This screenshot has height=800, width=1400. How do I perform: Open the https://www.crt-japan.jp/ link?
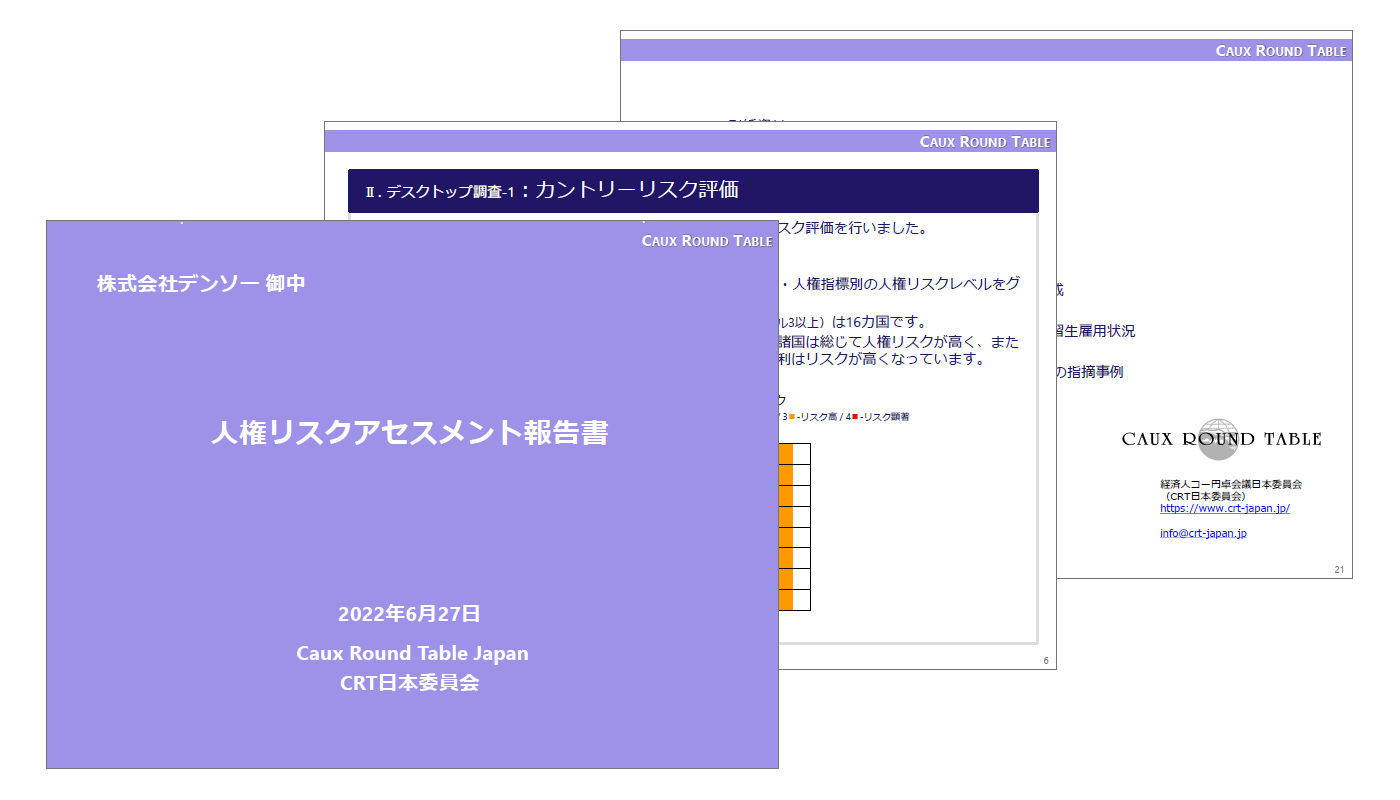pyautogui.click(x=1224, y=508)
